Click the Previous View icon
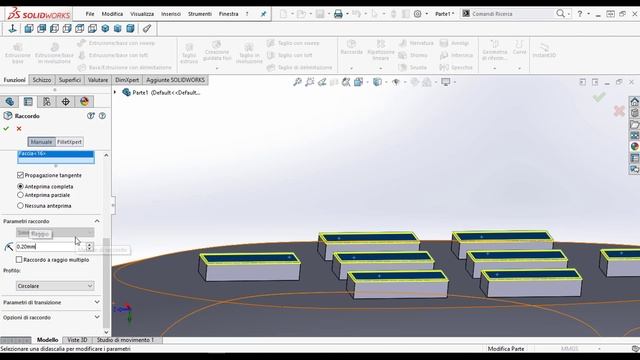 tap(322, 82)
